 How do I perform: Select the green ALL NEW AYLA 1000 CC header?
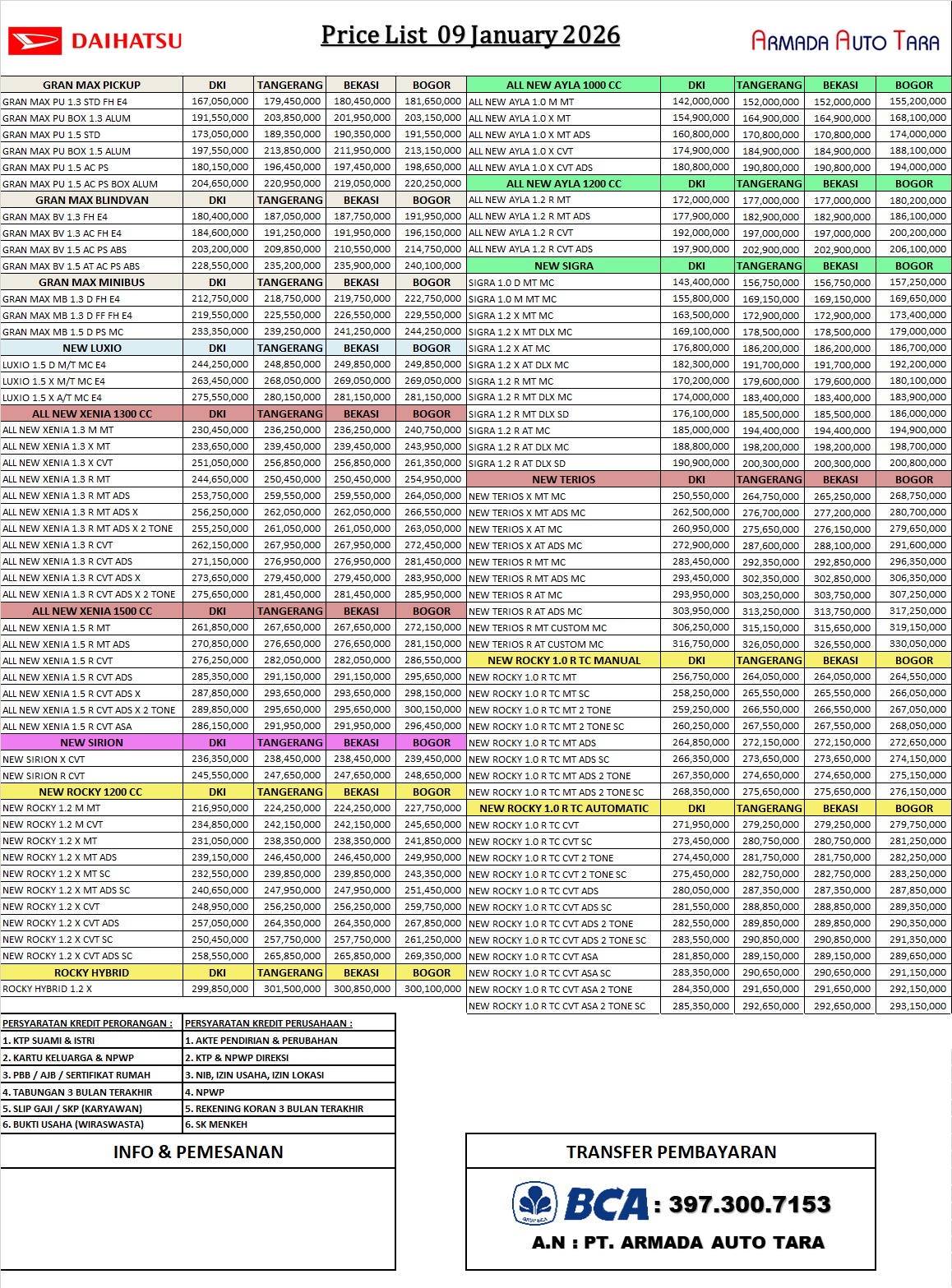563,85
